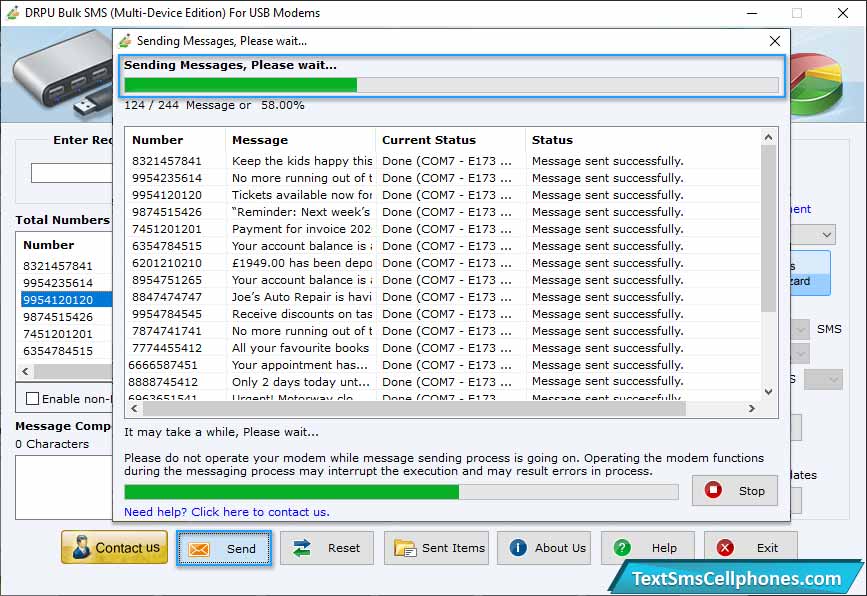Click the Reset arrows icon
The width and height of the screenshot is (867, 596).
point(302,548)
